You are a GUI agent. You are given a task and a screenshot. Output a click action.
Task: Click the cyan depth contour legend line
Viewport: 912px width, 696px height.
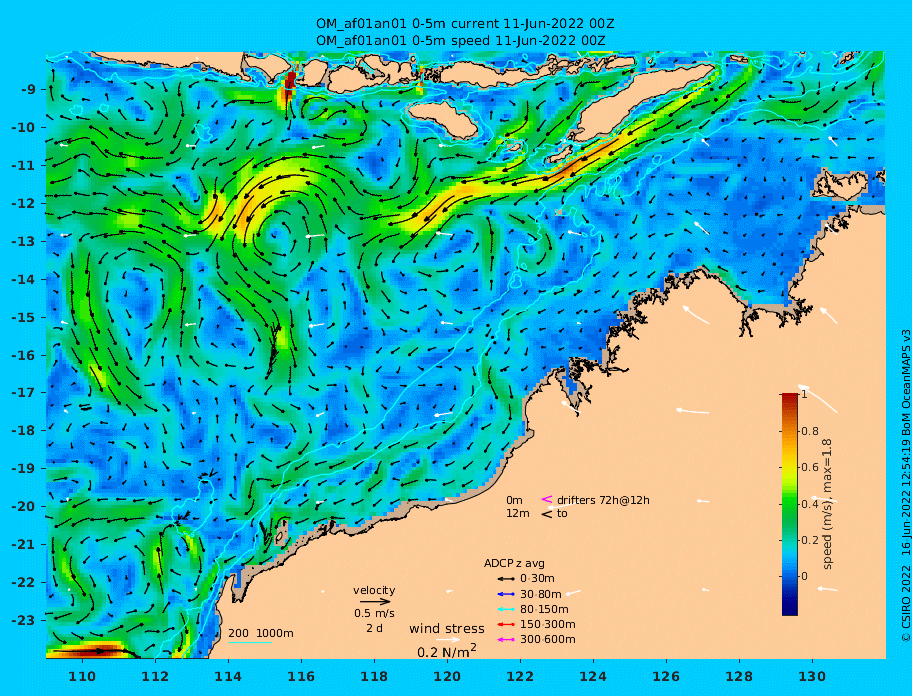coord(250,643)
